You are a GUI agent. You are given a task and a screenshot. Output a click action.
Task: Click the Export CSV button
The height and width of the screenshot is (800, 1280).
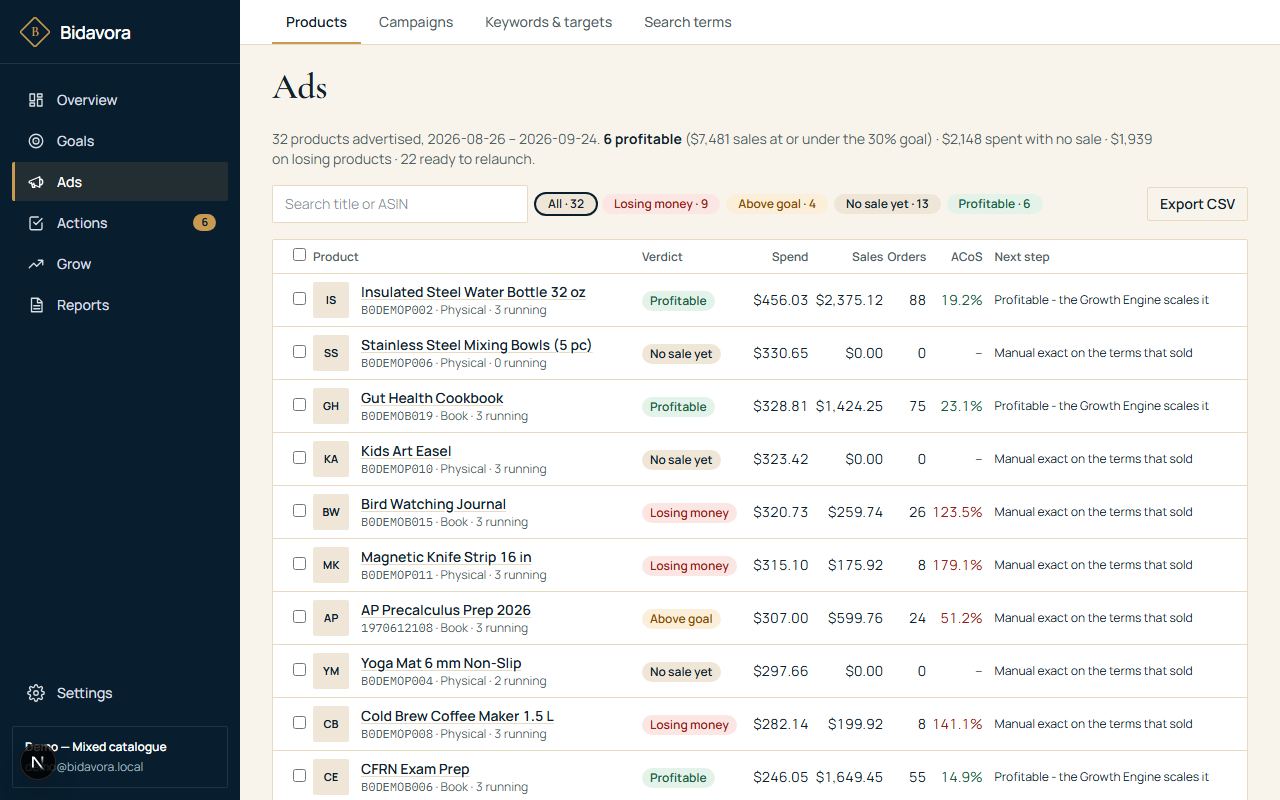(1197, 204)
